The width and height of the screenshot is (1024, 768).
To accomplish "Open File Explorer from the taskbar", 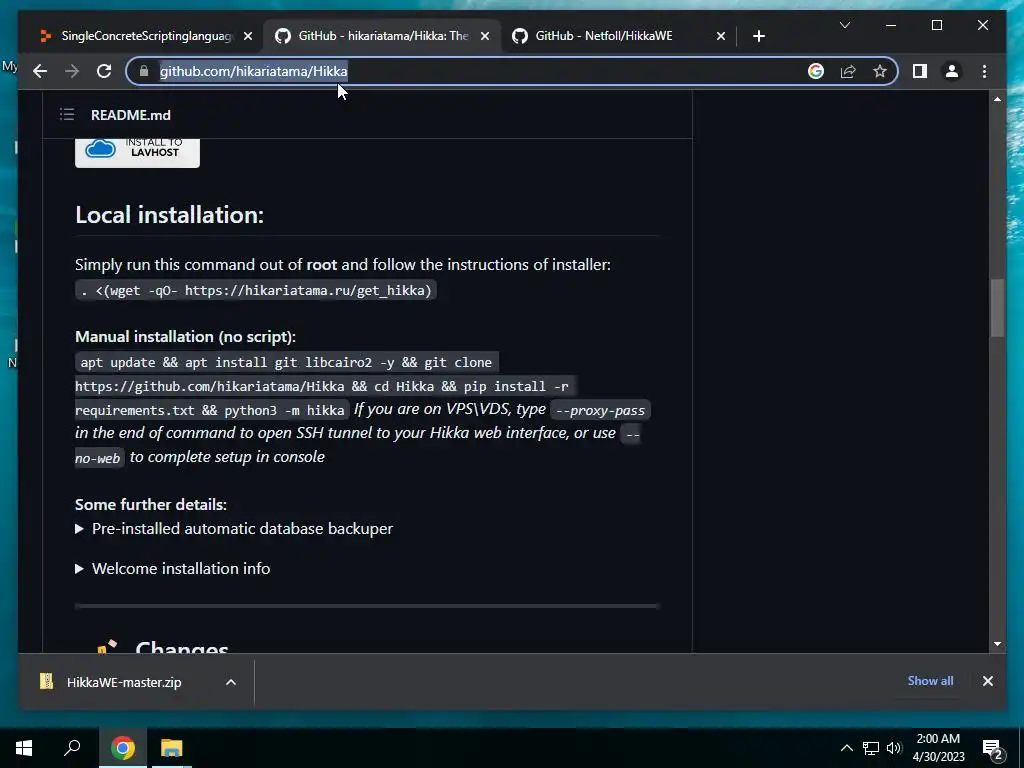I will pyautogui.click(x=171, y=748).
